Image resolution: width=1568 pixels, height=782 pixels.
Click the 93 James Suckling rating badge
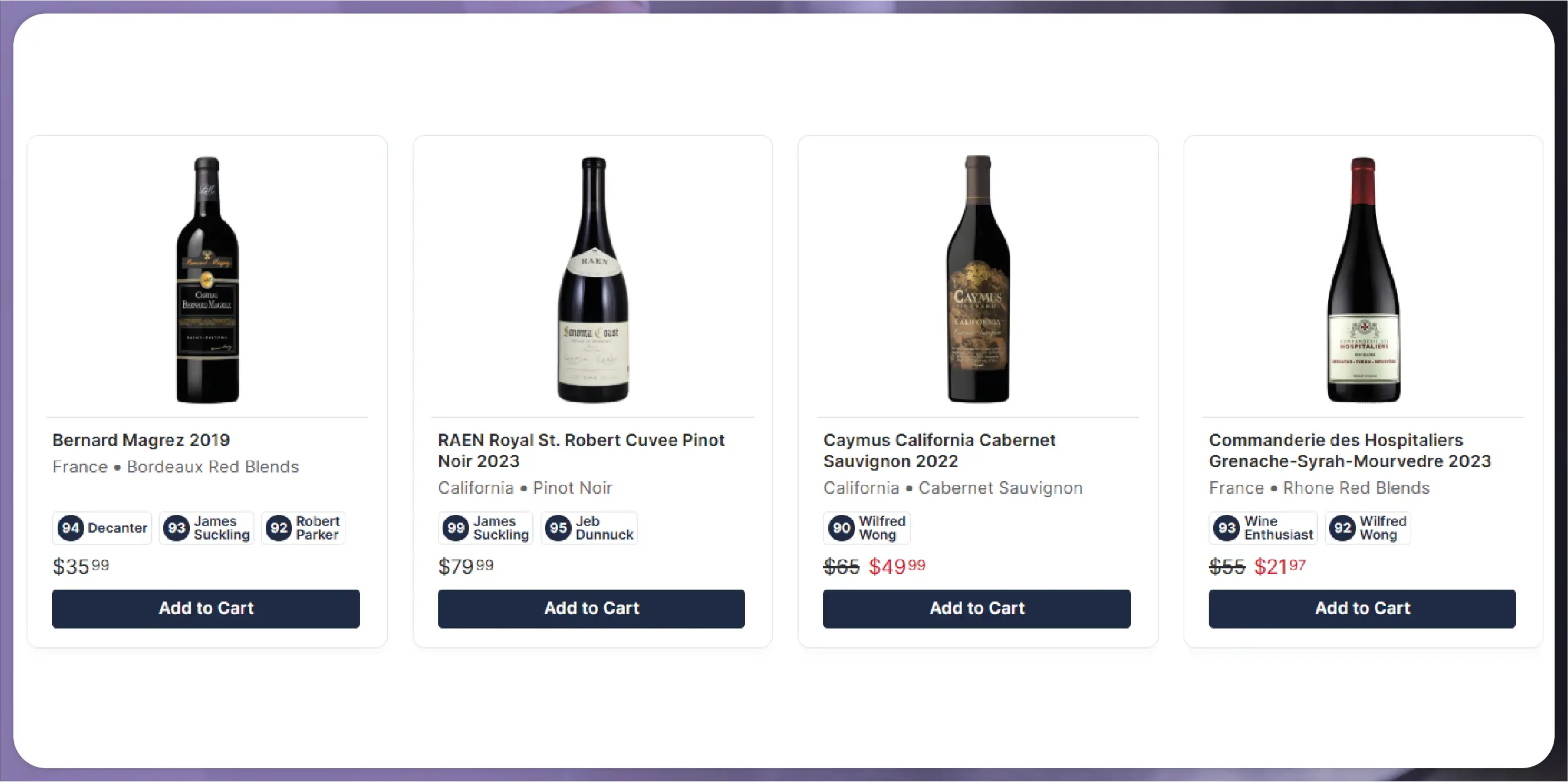206,528
